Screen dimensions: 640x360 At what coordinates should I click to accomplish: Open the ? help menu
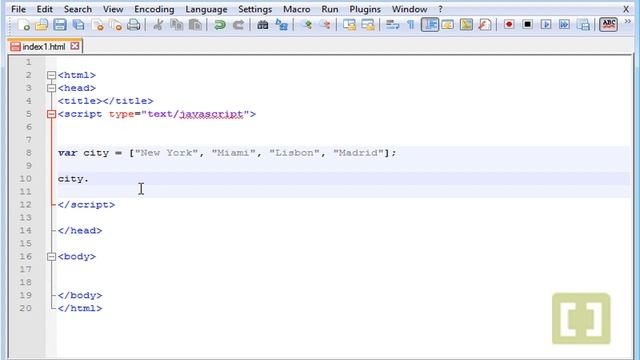point(440,9)
